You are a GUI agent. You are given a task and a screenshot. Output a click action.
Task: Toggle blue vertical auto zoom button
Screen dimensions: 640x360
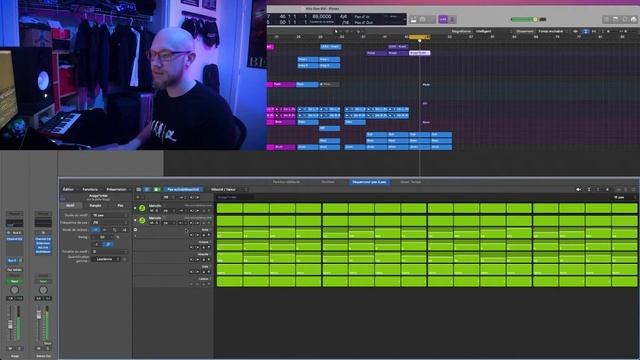pos(585,31)
